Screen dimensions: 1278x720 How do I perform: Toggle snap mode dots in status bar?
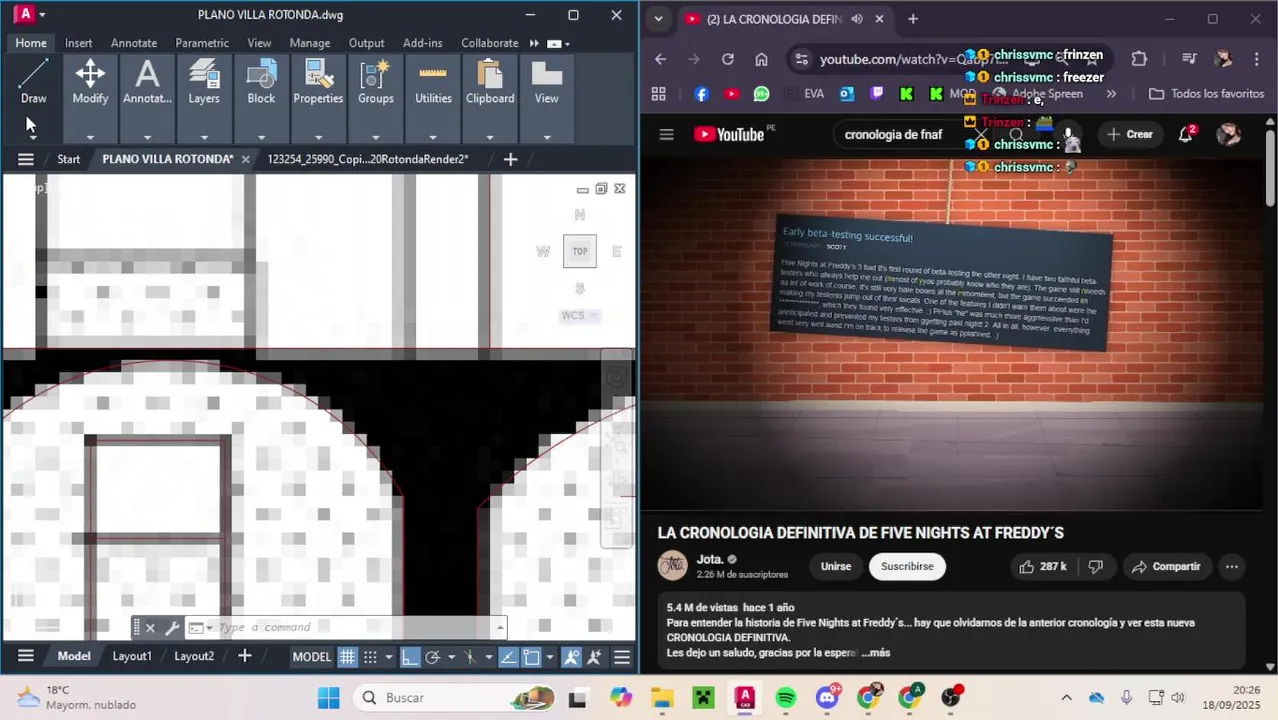click(x=370, y=657)
